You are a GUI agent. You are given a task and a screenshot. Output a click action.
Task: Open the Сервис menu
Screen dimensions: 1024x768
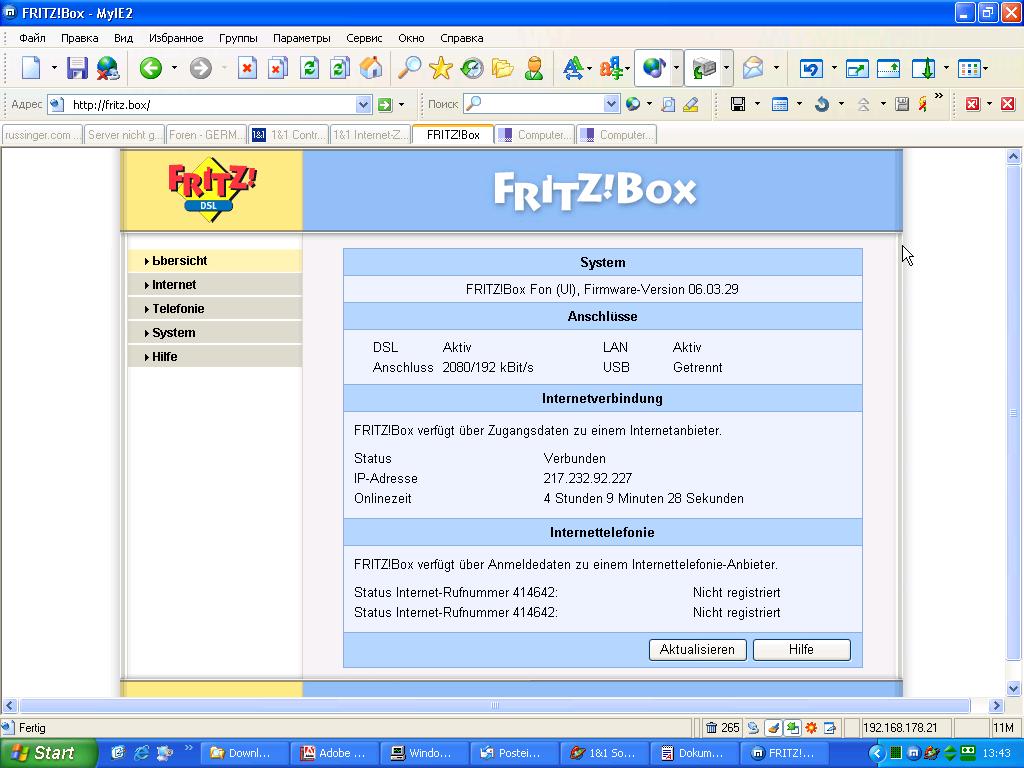tap(364, 38)
